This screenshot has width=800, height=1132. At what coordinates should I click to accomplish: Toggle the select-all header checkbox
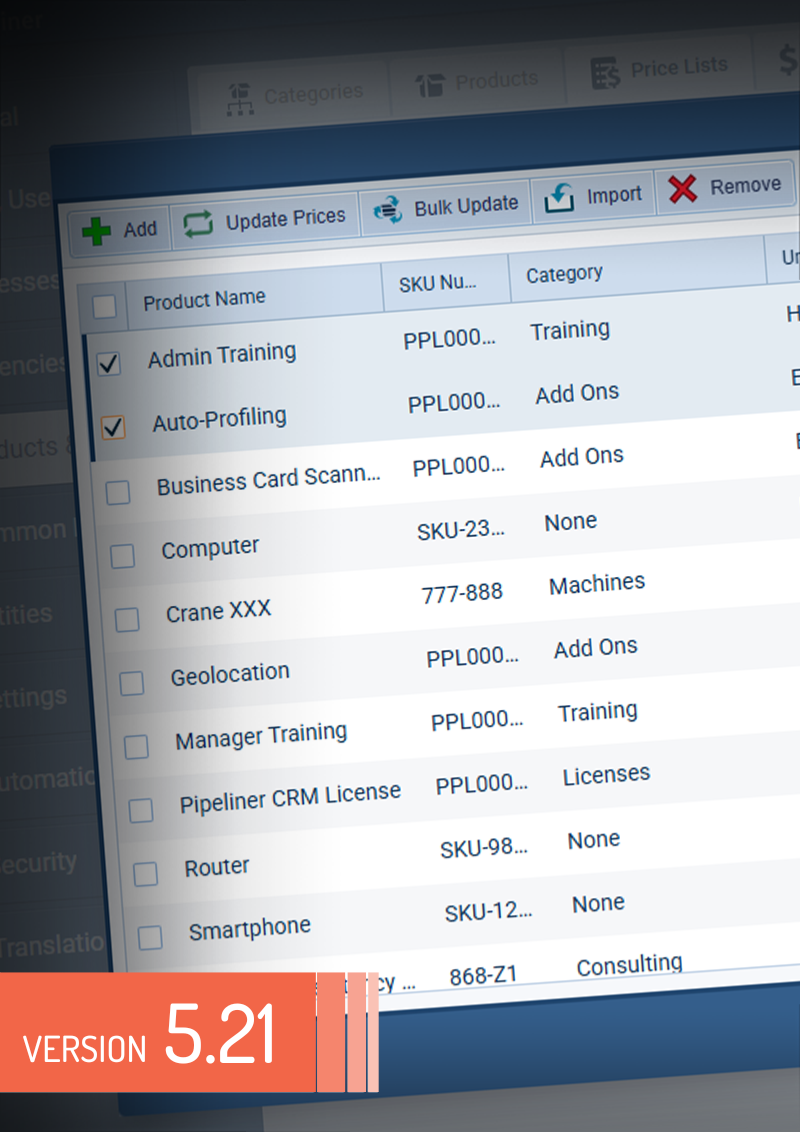tap(104, 306)
